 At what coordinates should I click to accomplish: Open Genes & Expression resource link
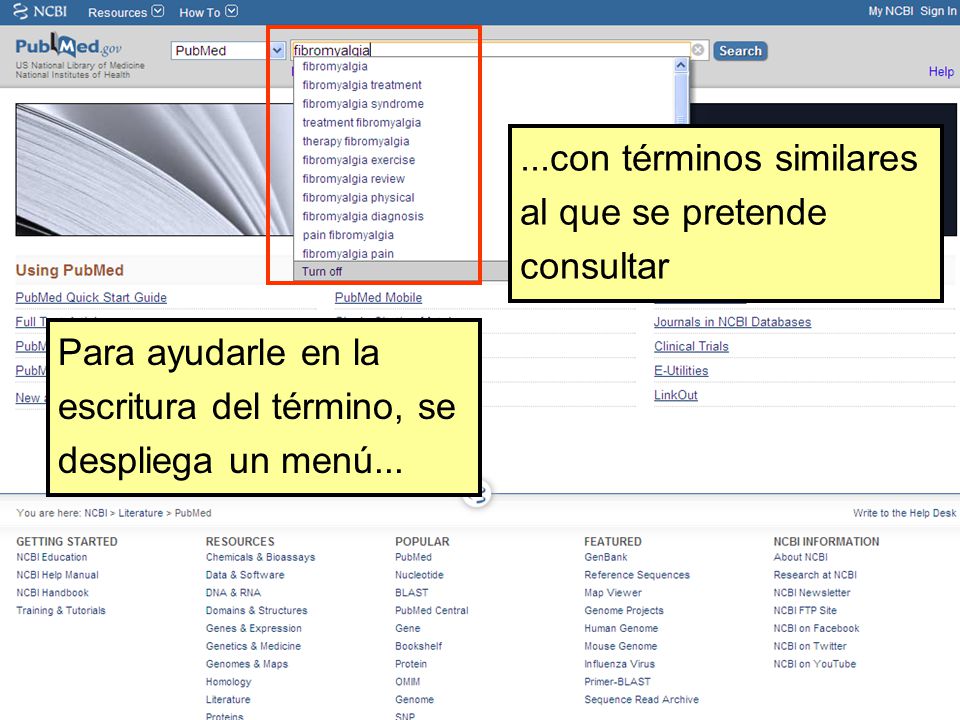pos(253,628)
